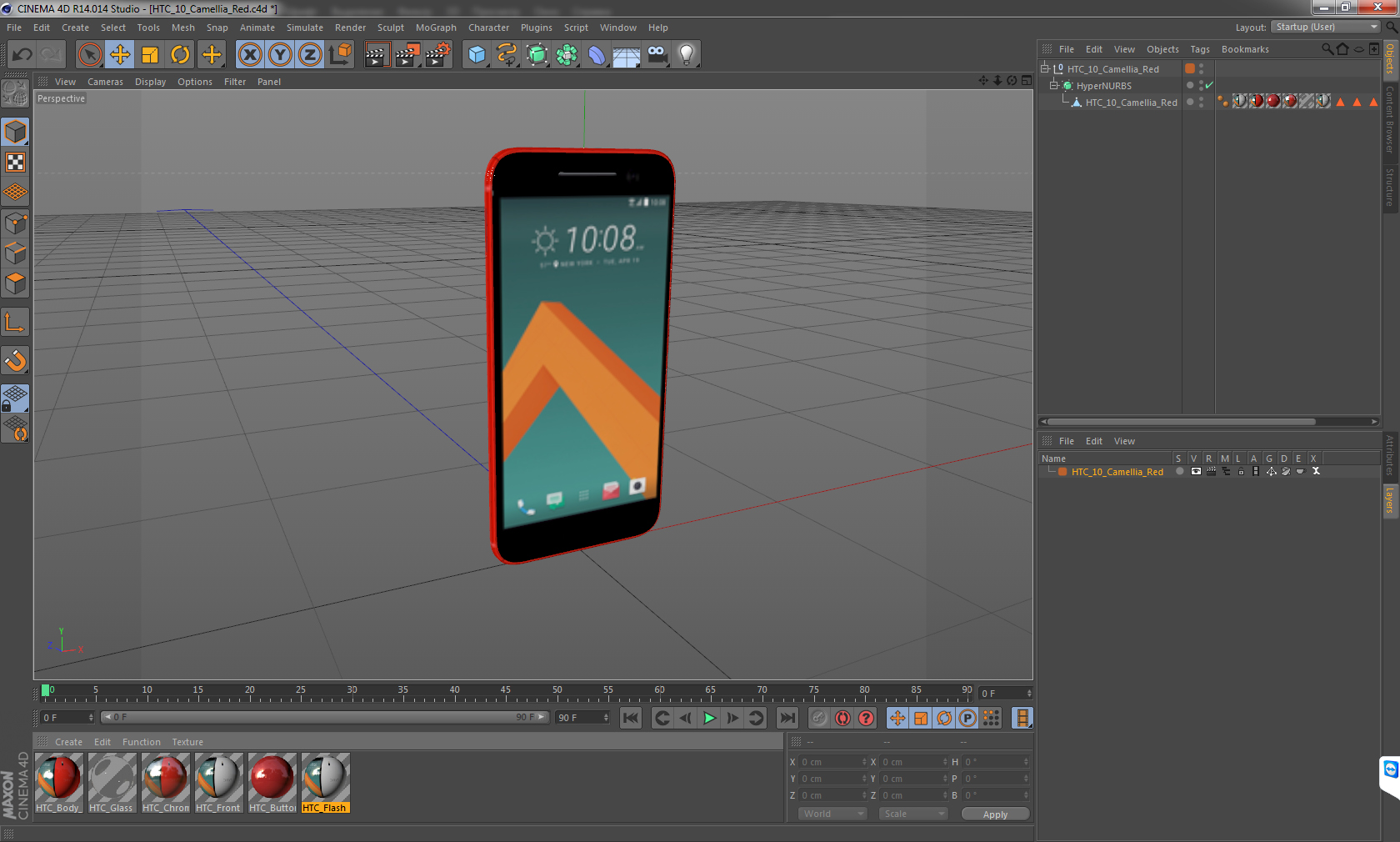This screenshot has width=1400, height=842.
Task: Open material manager Texture menu
Action: [187, 742]
